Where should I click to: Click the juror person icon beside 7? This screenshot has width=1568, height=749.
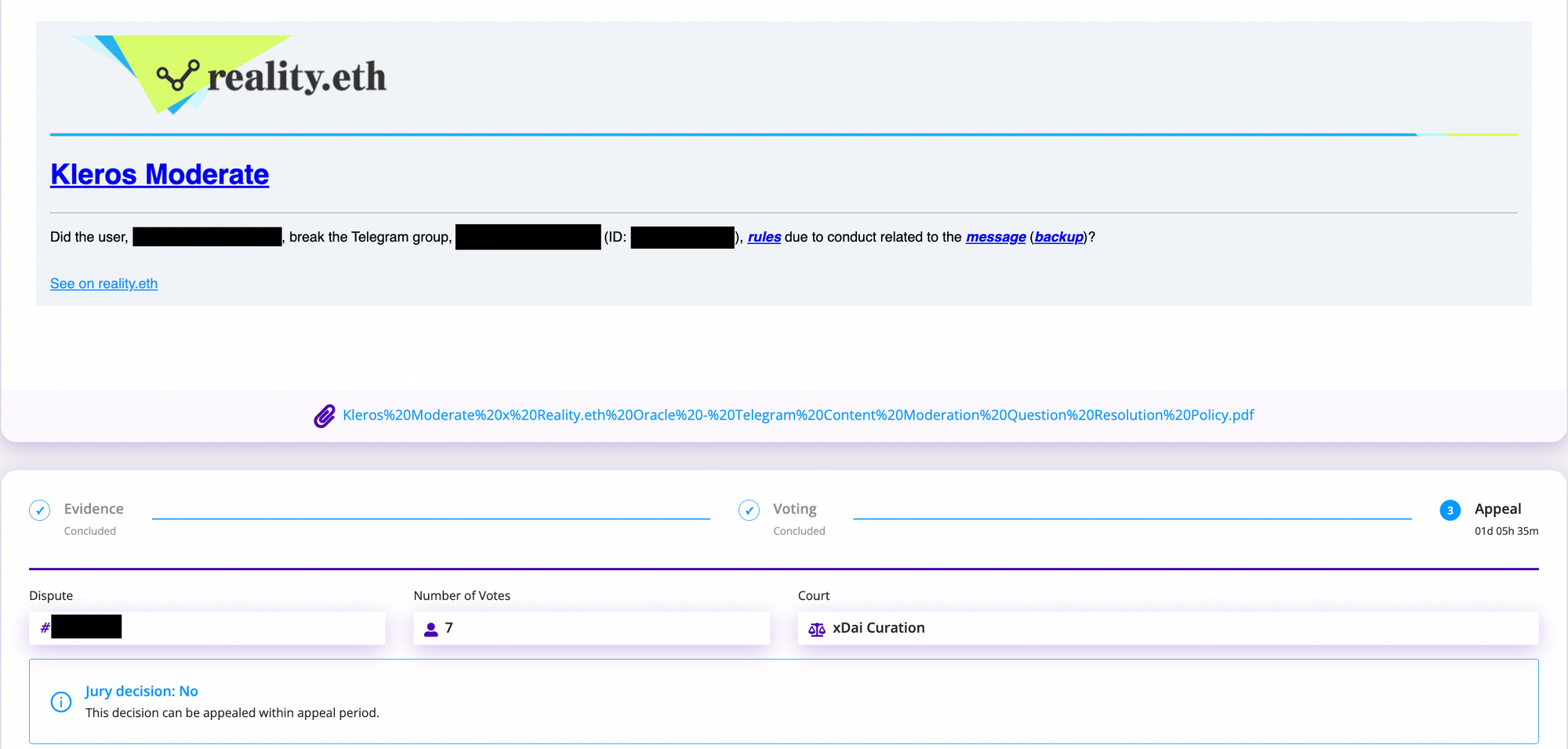tap(430, 629)
